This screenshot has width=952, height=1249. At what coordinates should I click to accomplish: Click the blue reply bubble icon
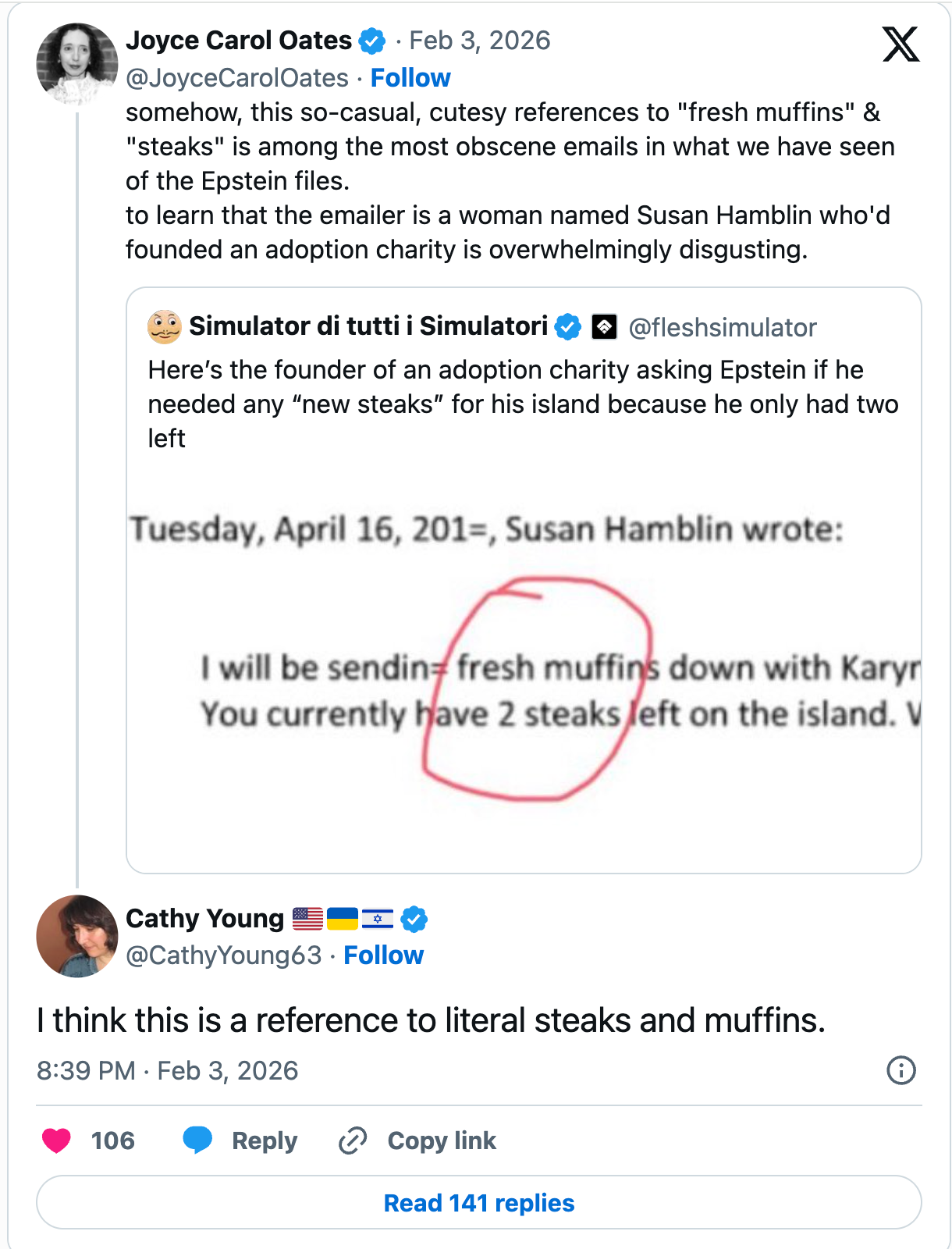[197, 1140]
